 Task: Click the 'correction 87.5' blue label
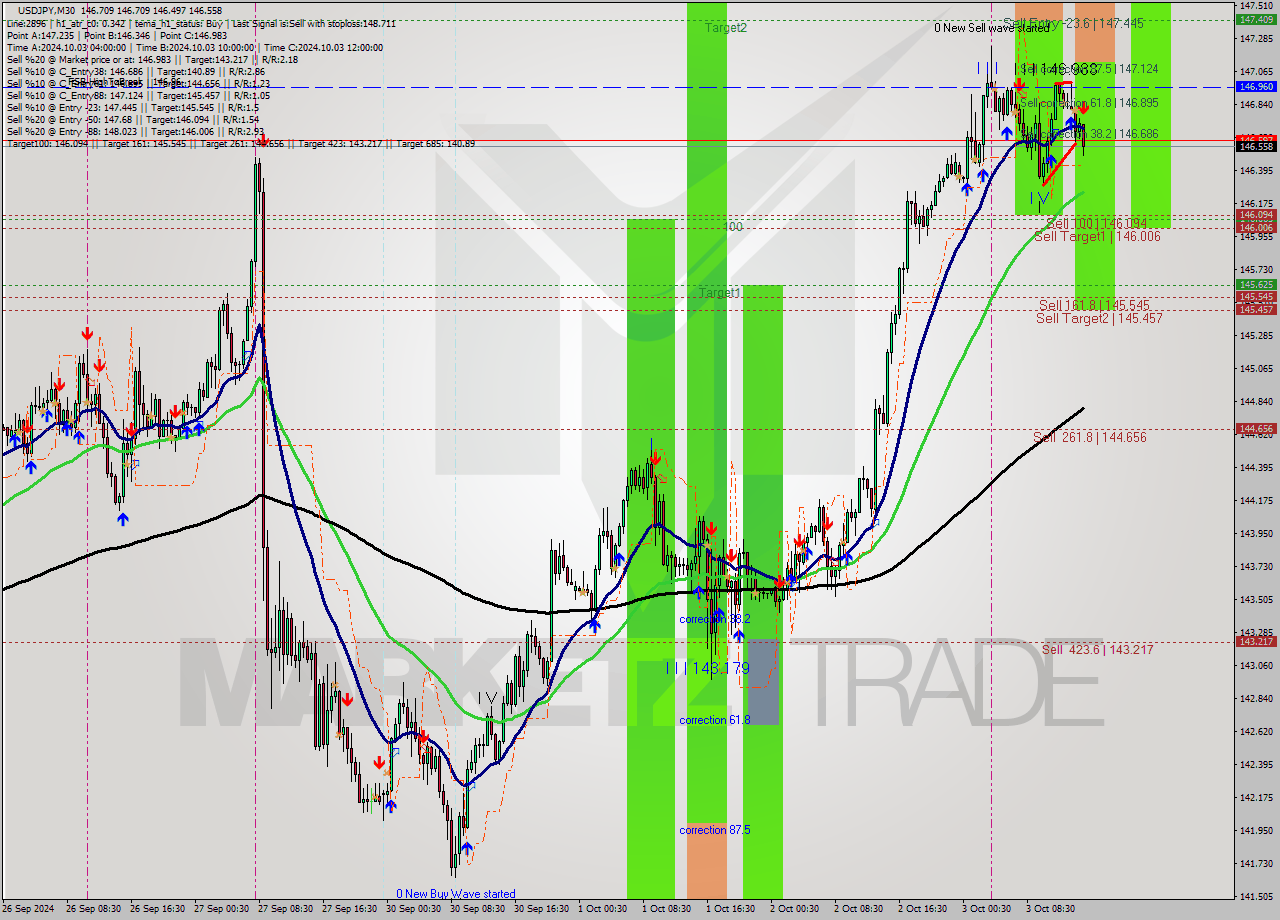coord(714,830)
